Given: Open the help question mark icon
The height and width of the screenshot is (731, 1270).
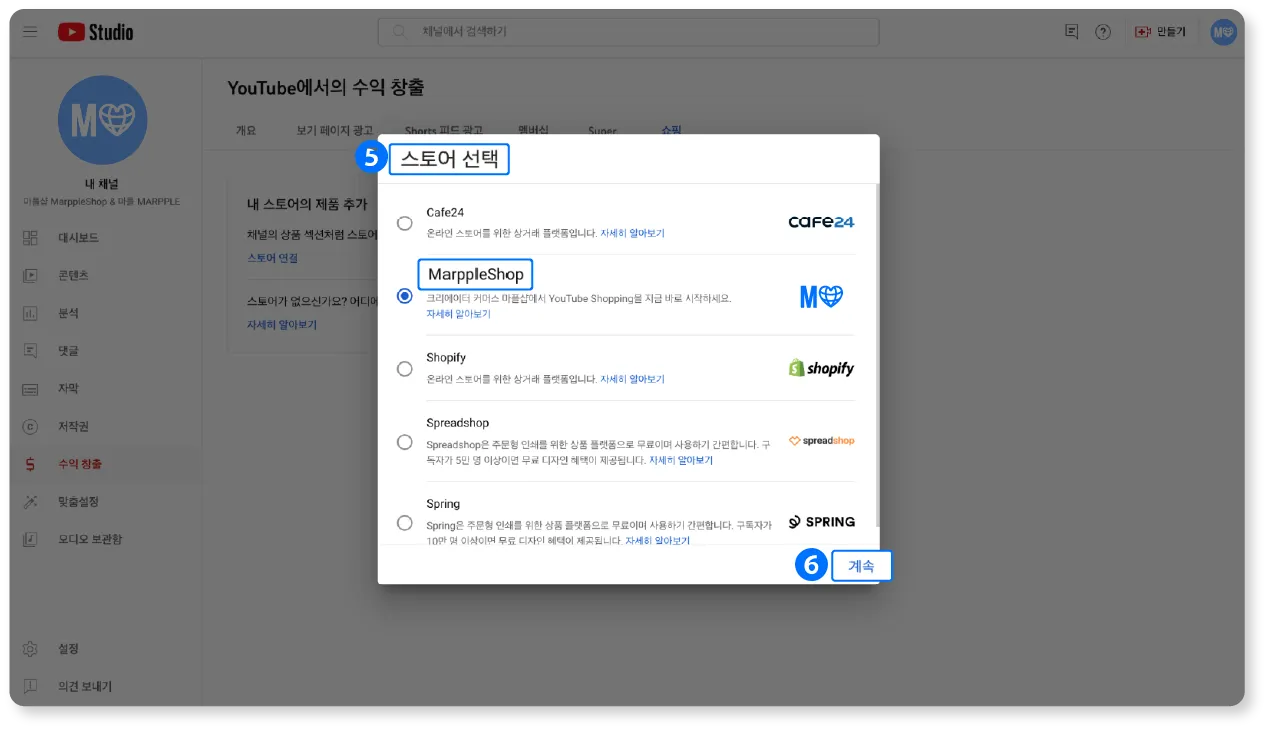Looking at the screenshot, I should [1103, 32].
